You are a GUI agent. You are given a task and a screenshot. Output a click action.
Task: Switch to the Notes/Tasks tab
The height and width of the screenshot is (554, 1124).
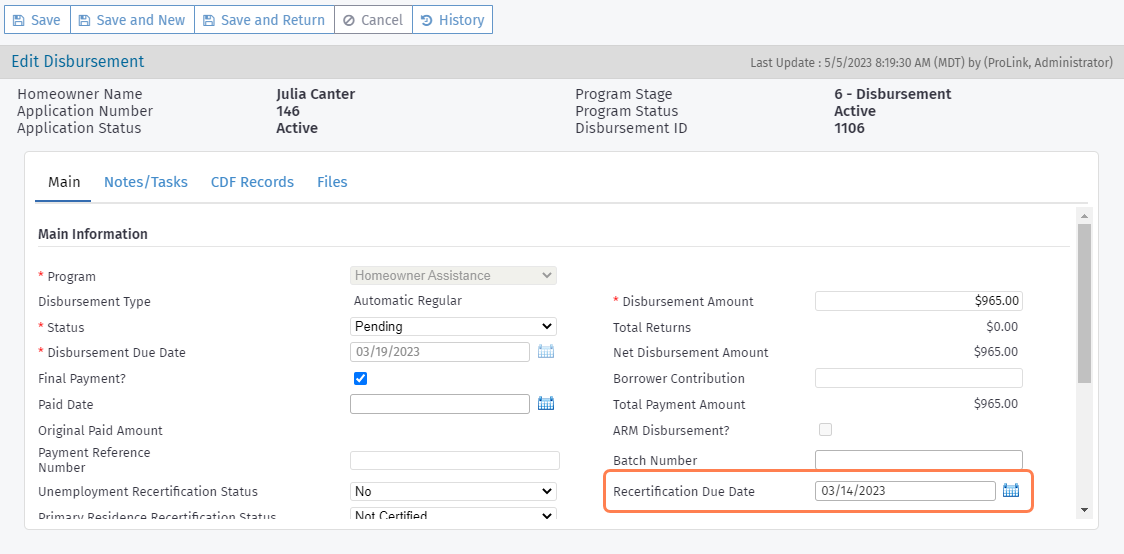tap(146, 182)
